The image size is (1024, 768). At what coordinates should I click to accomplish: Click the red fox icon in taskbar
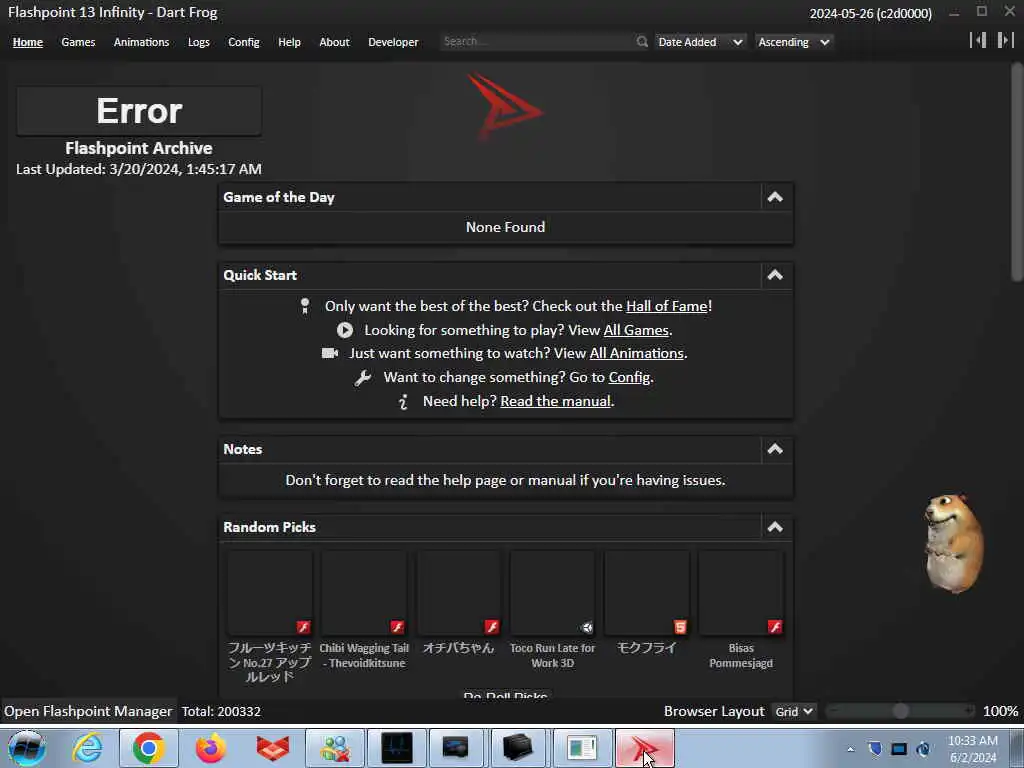[x=273, y=748]
